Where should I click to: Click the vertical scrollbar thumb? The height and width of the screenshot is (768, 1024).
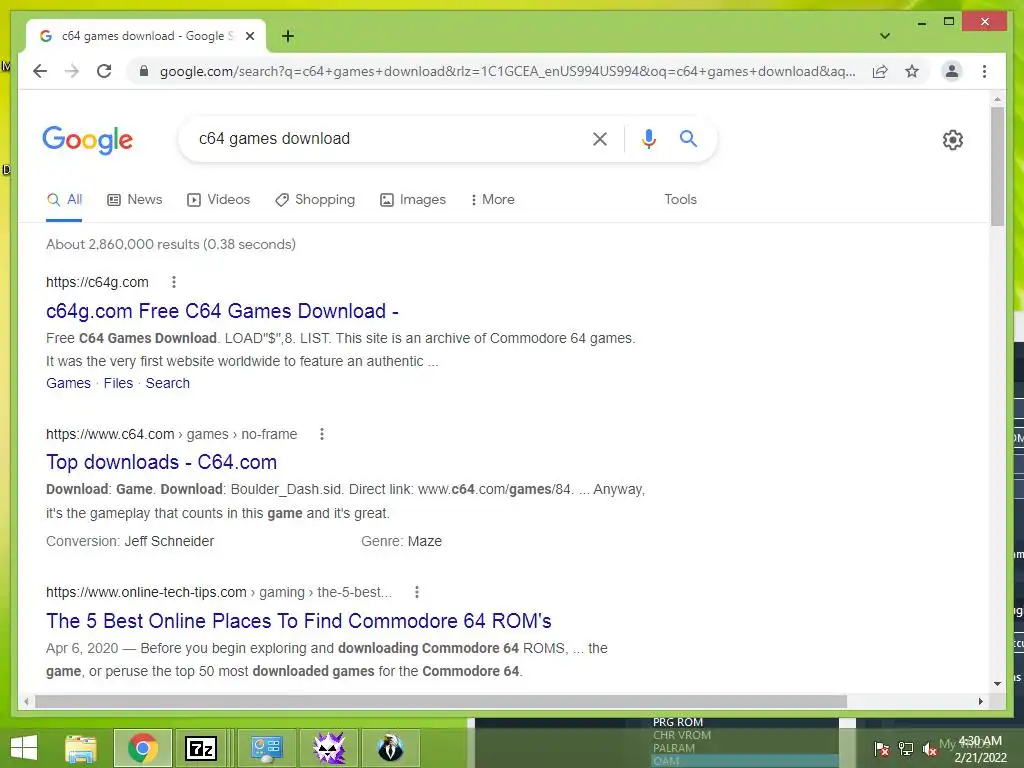pyautogui.click(x=997, y=167)
